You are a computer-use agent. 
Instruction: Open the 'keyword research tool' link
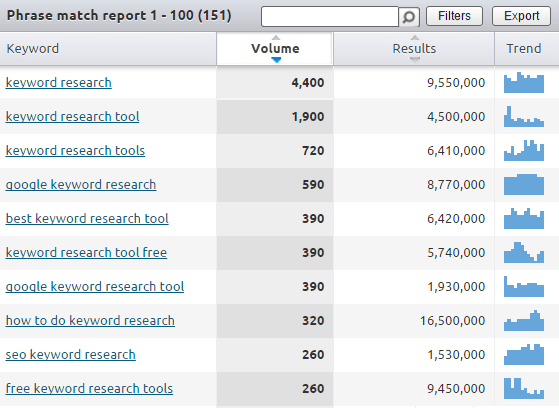click(x=72, y=117)
